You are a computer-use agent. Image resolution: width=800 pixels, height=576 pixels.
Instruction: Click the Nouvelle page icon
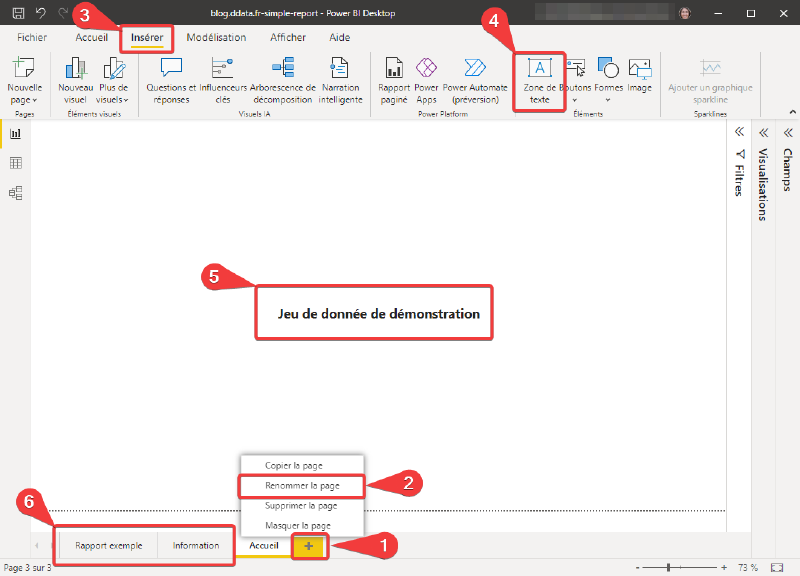click(x=23, y=68)
